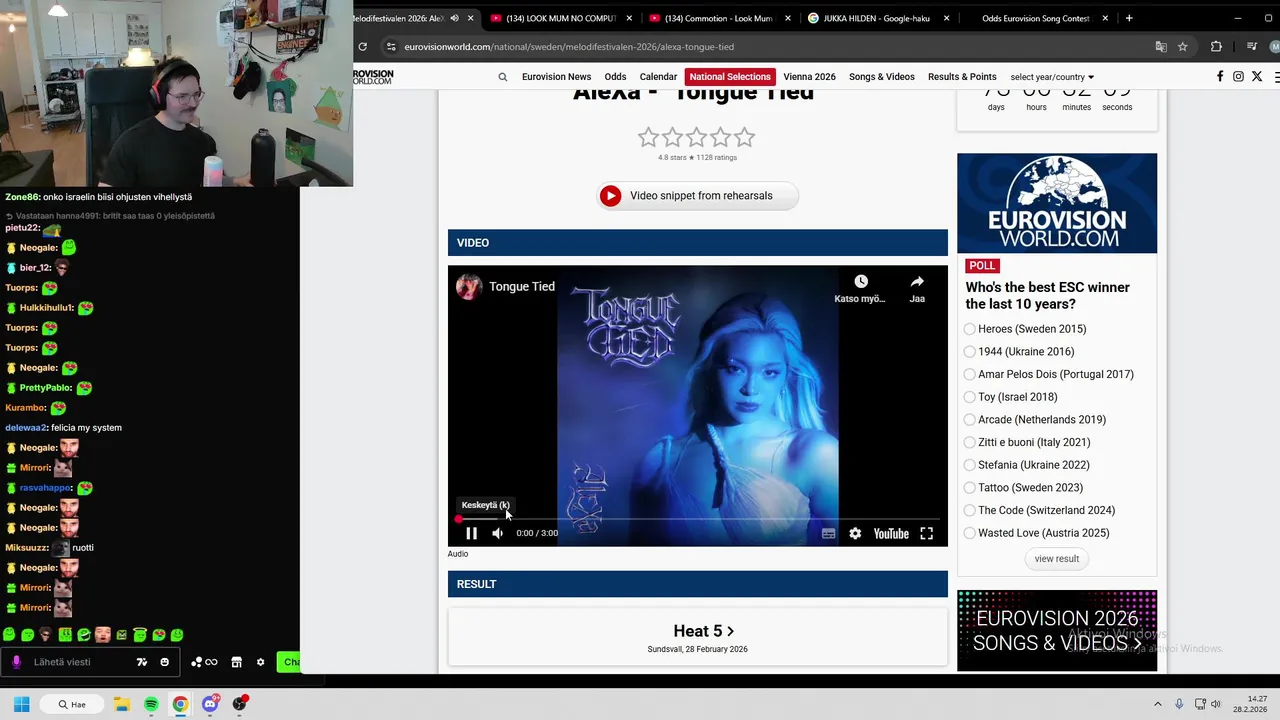
Task: Select Wasted Love (Austria 2025) option
Action: pos(969,533)
